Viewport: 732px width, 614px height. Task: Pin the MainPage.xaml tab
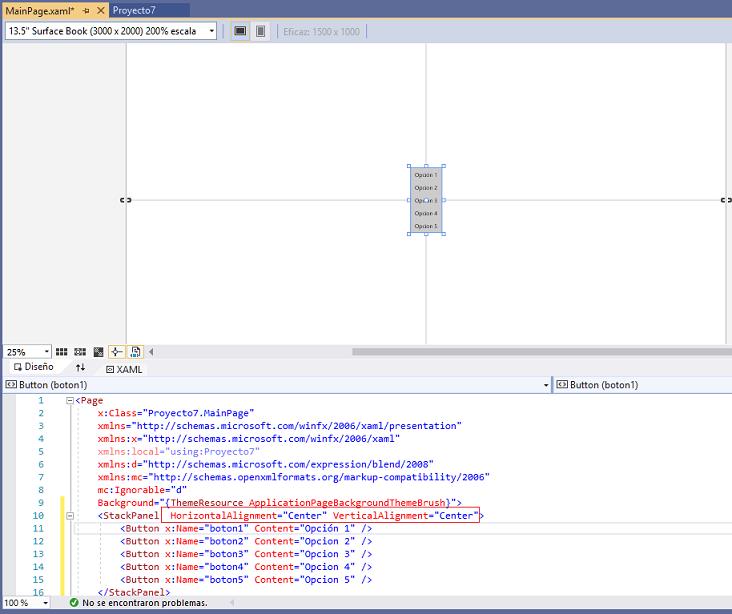[86, 10]
